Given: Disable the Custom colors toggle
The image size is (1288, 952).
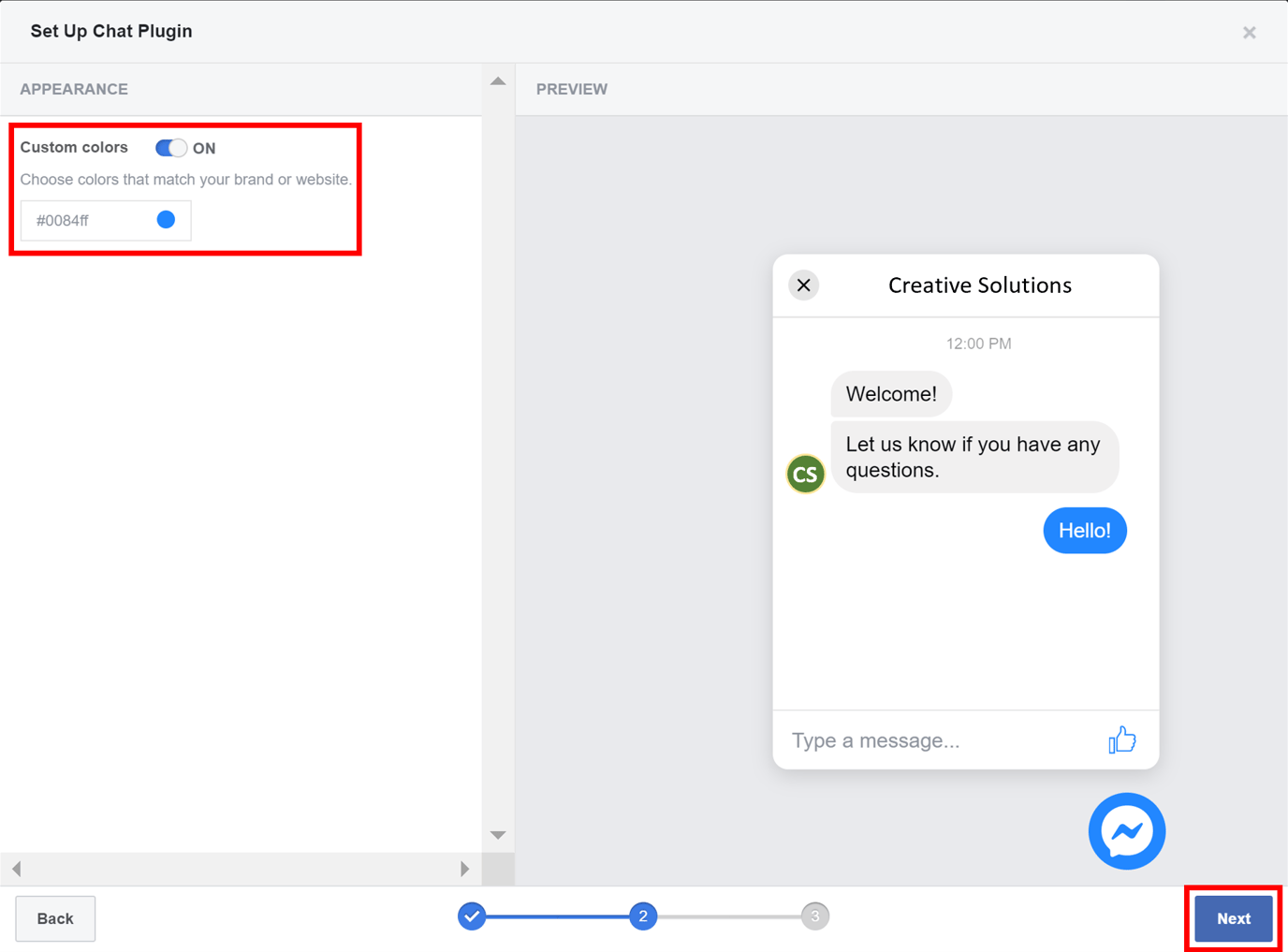Looking at the screenshot, I should coord(170,147).
